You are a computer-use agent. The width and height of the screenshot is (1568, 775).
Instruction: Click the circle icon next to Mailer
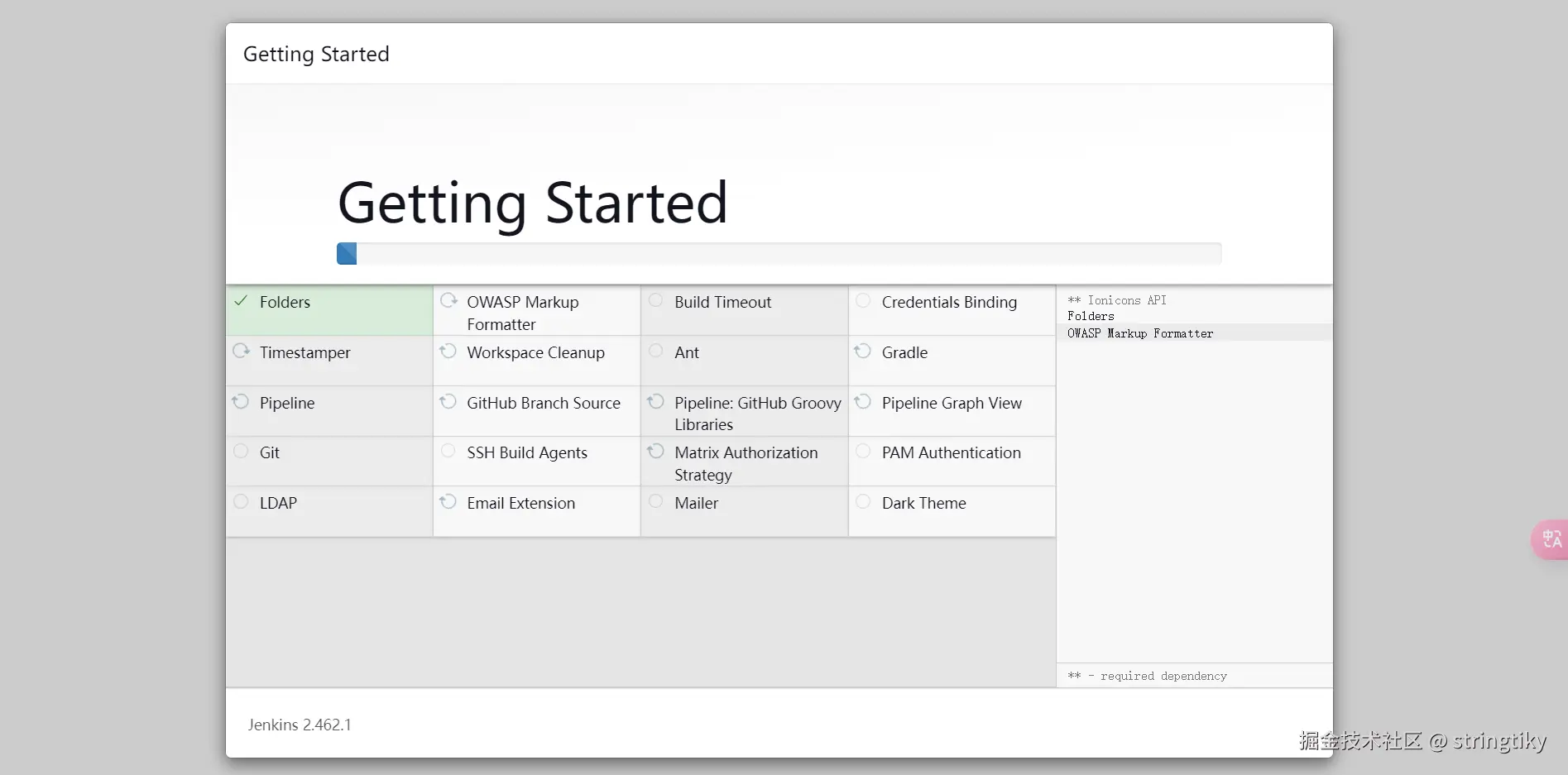tap(655, 501)
